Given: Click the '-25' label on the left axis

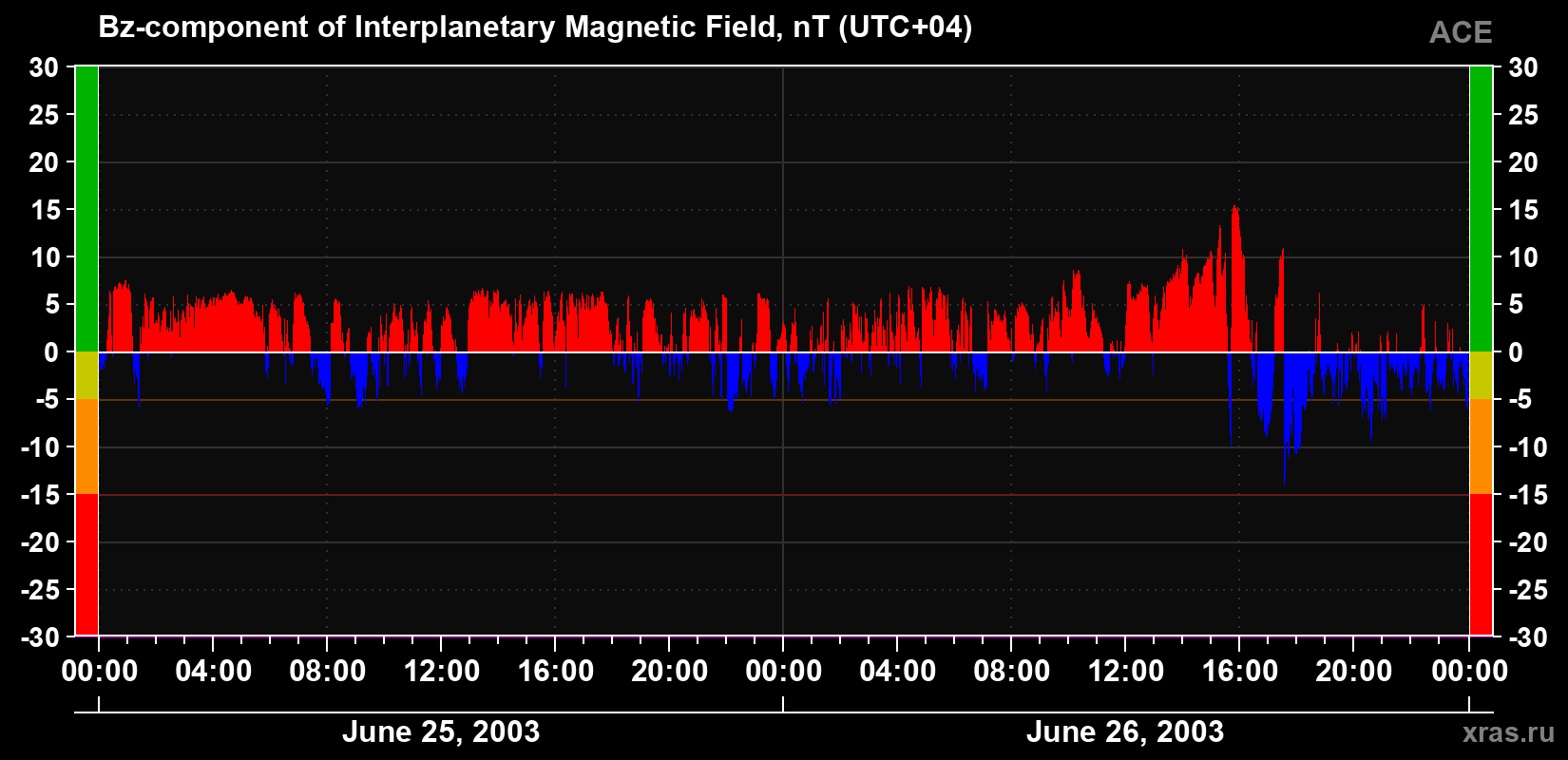Looking at the screenshot, I should click(40, 590).
